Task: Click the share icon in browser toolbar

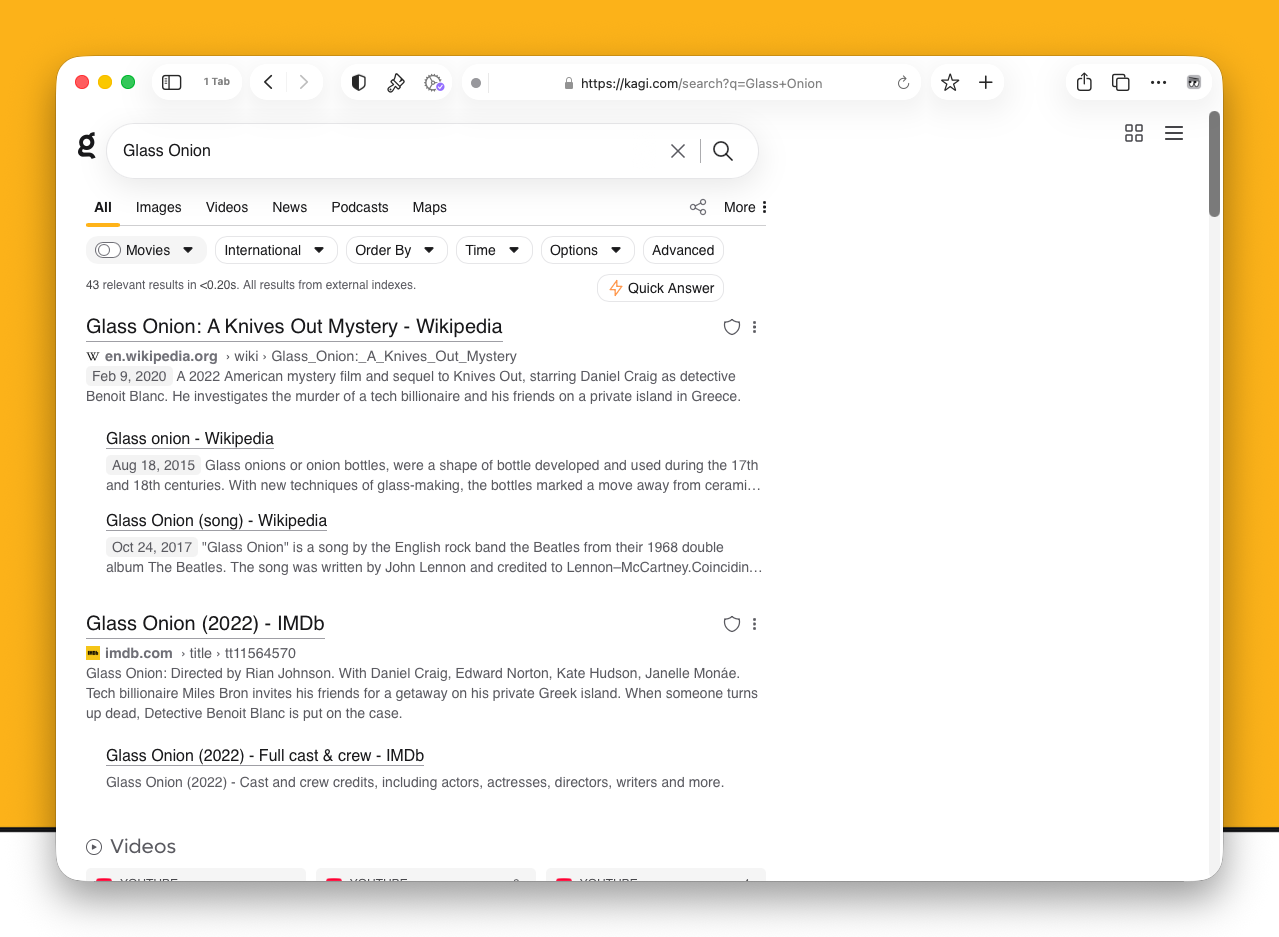Action: pyautogui.click(x=1084, y=83)
